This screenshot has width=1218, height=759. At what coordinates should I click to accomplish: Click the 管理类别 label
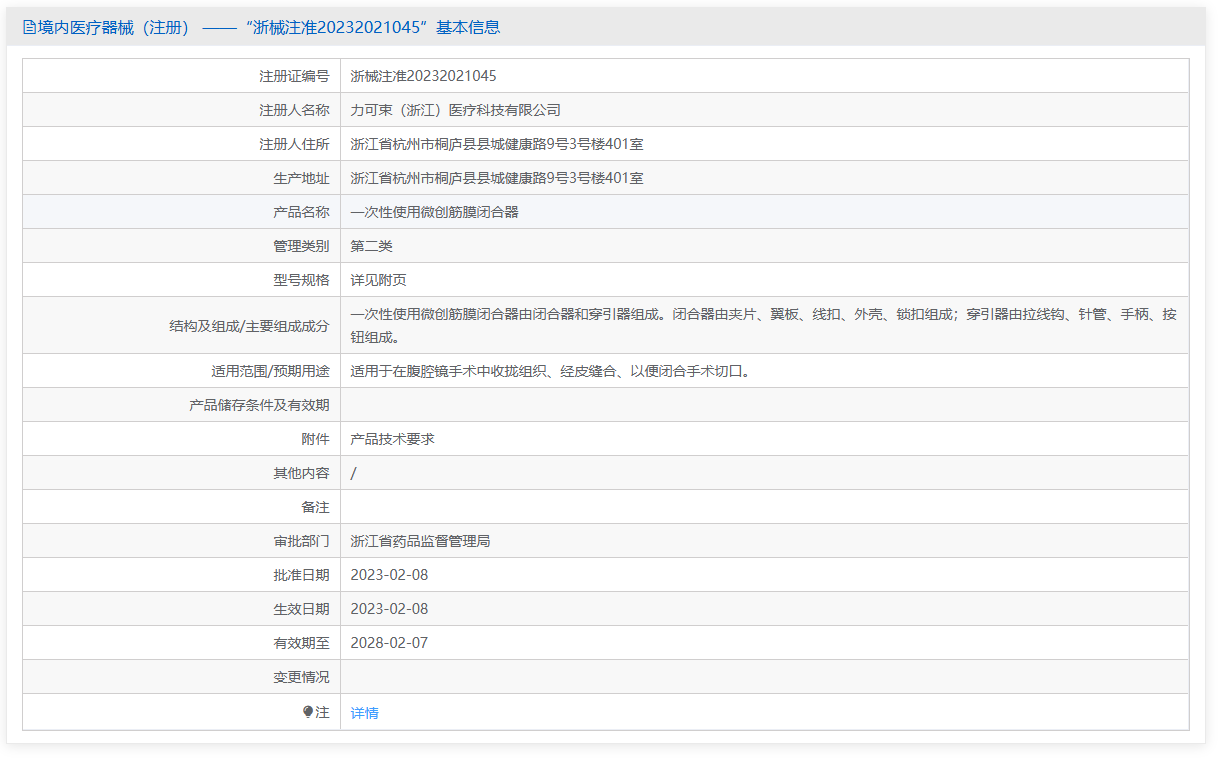tap(301, 246)
